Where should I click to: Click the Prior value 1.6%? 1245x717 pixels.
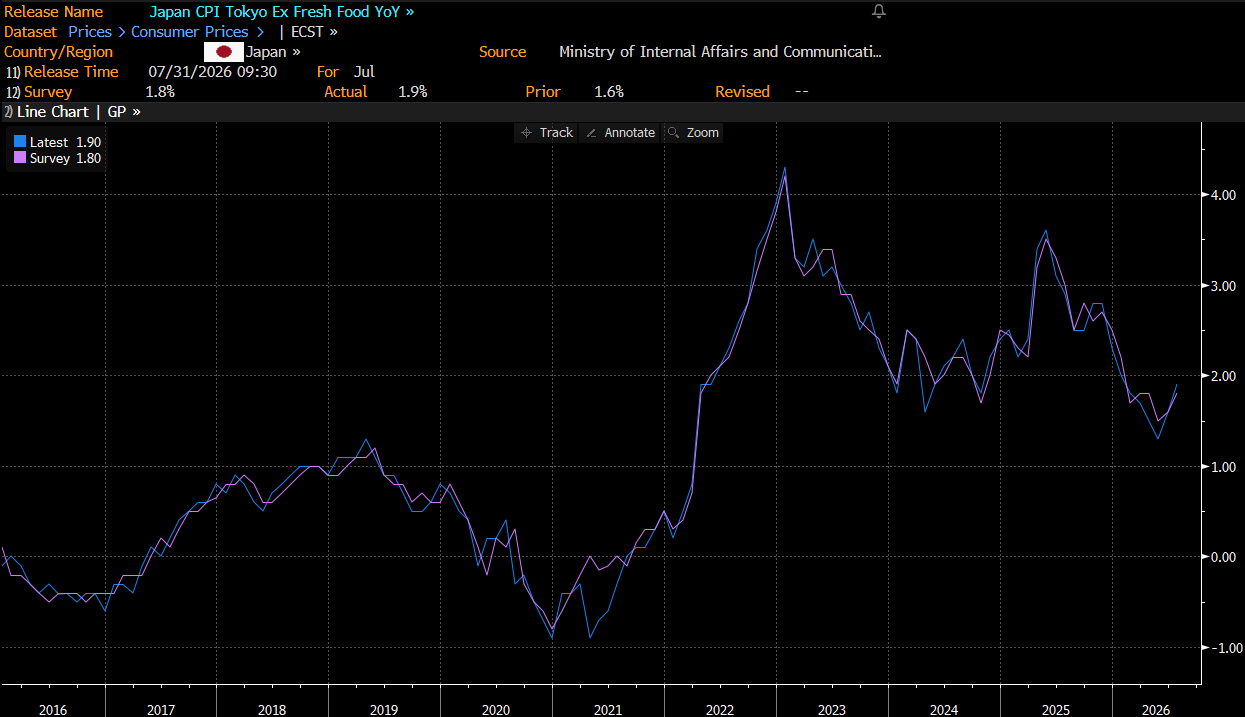(609, 92)
